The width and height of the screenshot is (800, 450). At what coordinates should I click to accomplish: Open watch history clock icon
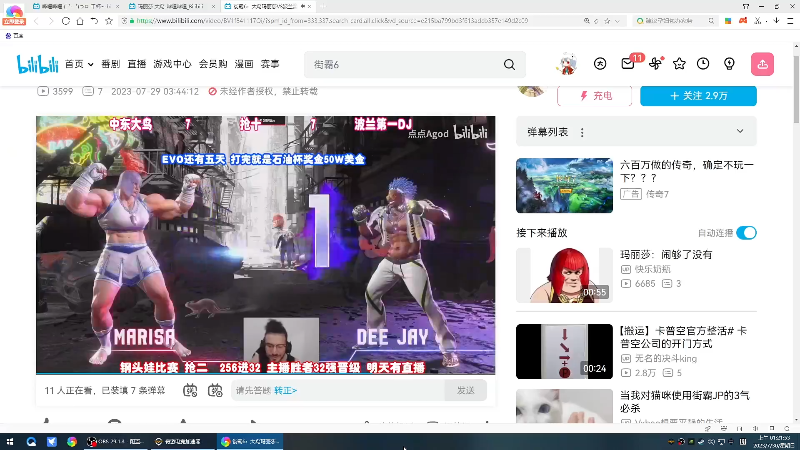coord(703,64)
